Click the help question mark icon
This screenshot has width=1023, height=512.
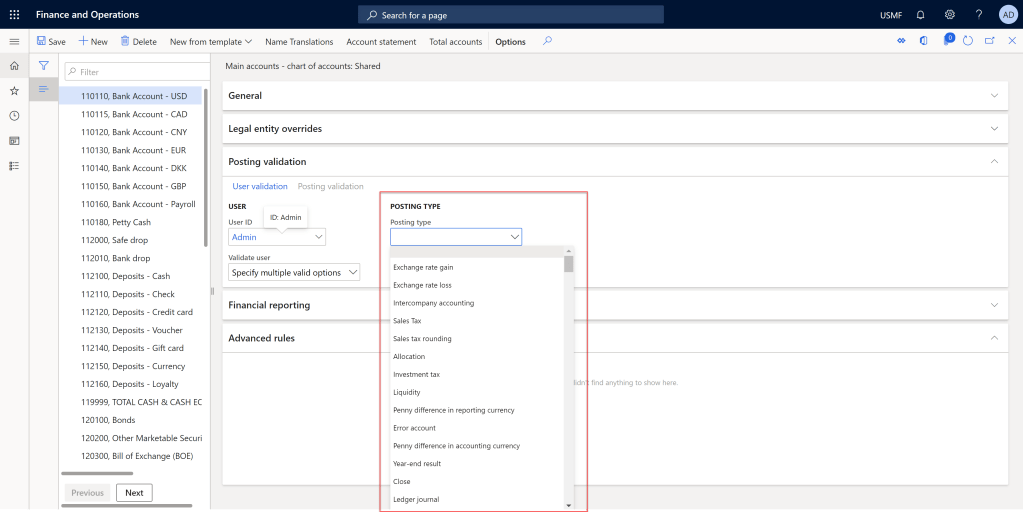[x=979, y=15]
